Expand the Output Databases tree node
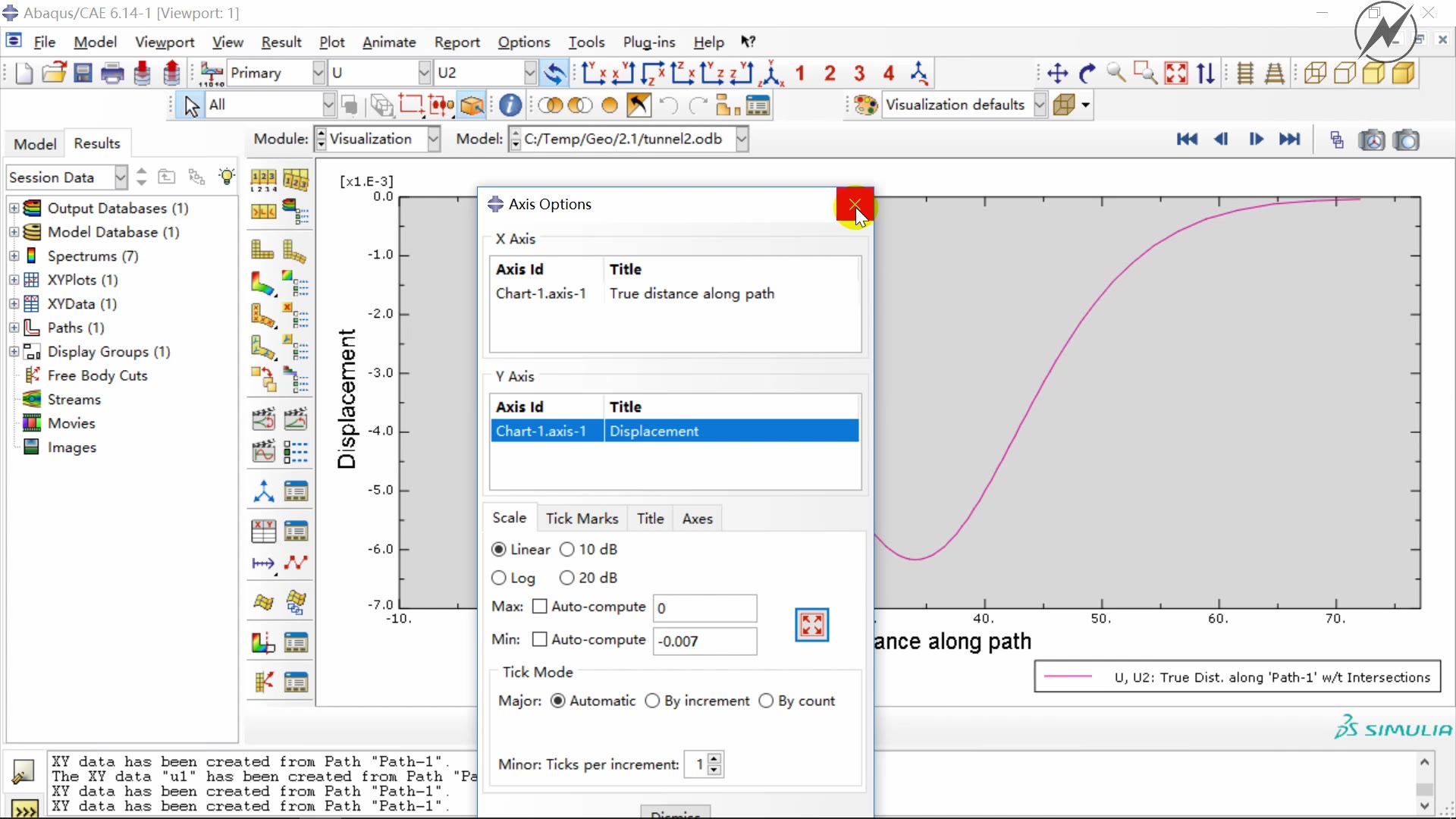This screenshot has height=819, width=1456. coord(14,208)
